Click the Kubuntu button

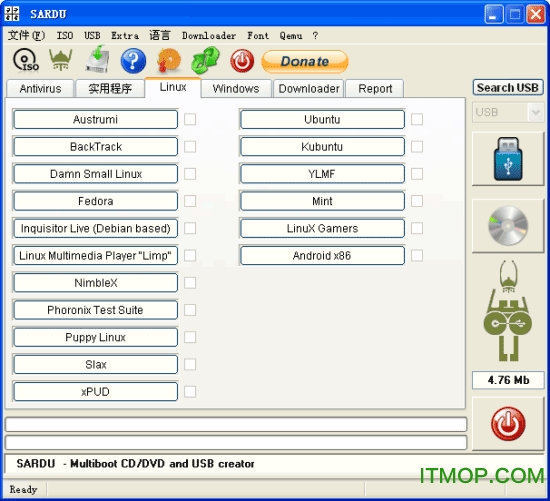(322, 146)
